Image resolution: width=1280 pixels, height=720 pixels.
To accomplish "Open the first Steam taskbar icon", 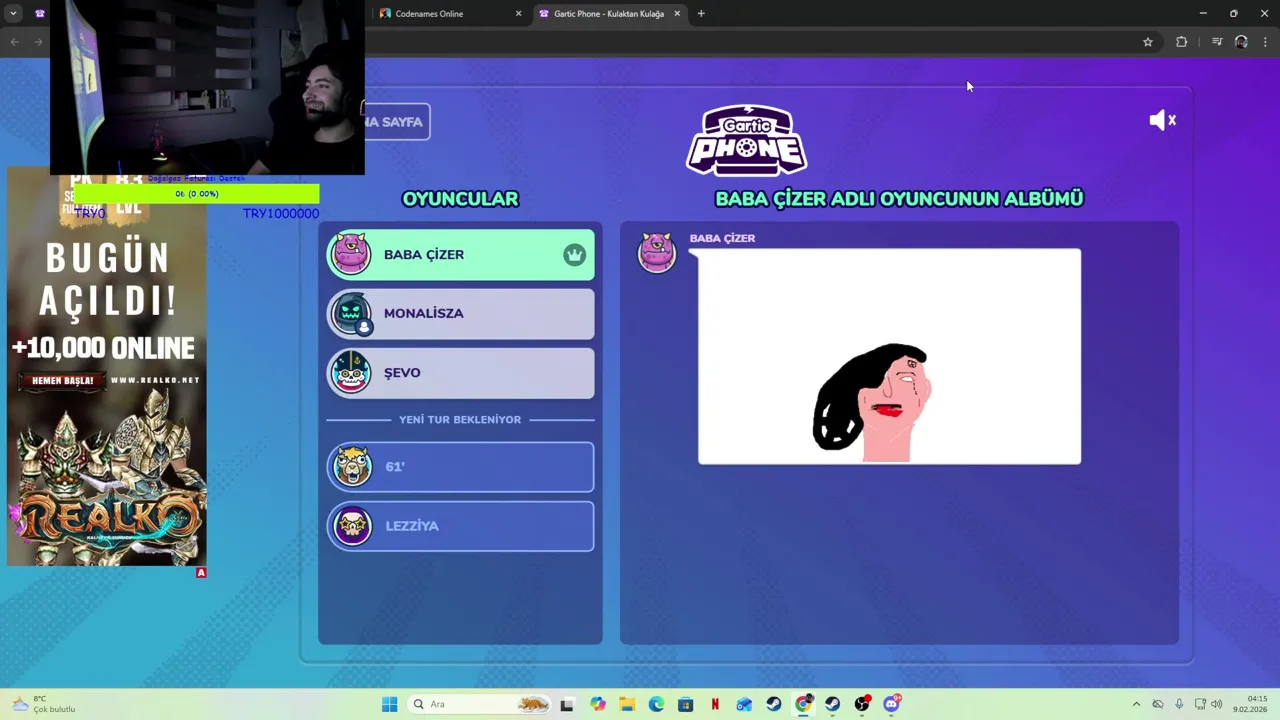I will [x=773, y=704].
